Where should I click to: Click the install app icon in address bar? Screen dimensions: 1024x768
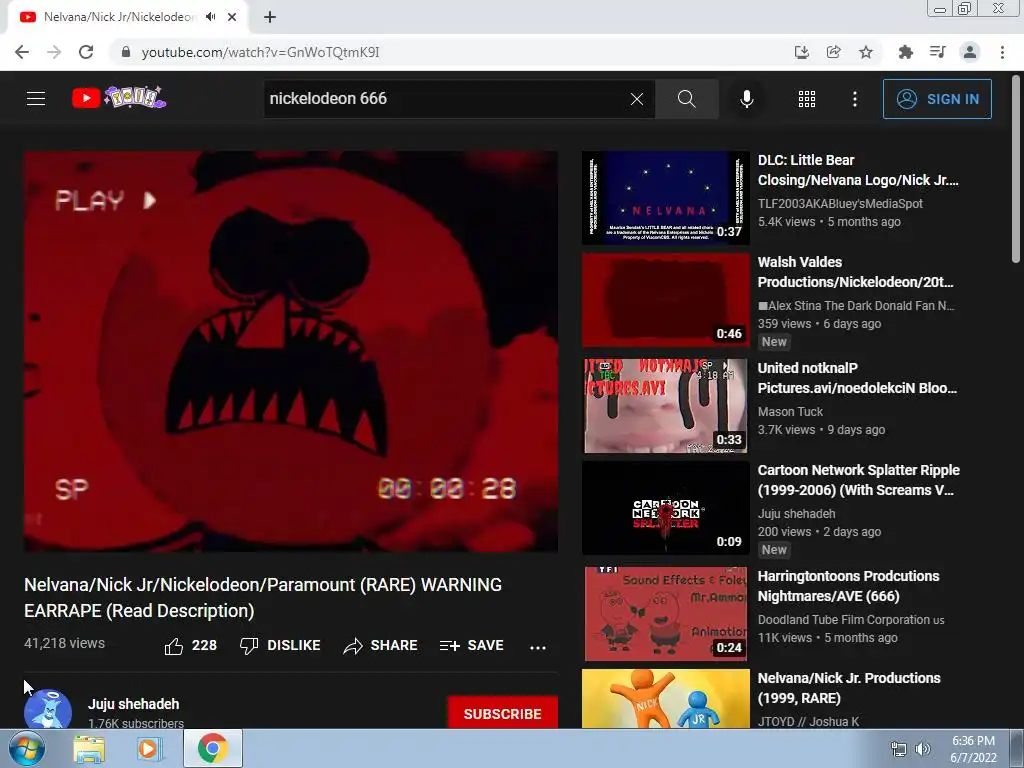coord(801,52)
